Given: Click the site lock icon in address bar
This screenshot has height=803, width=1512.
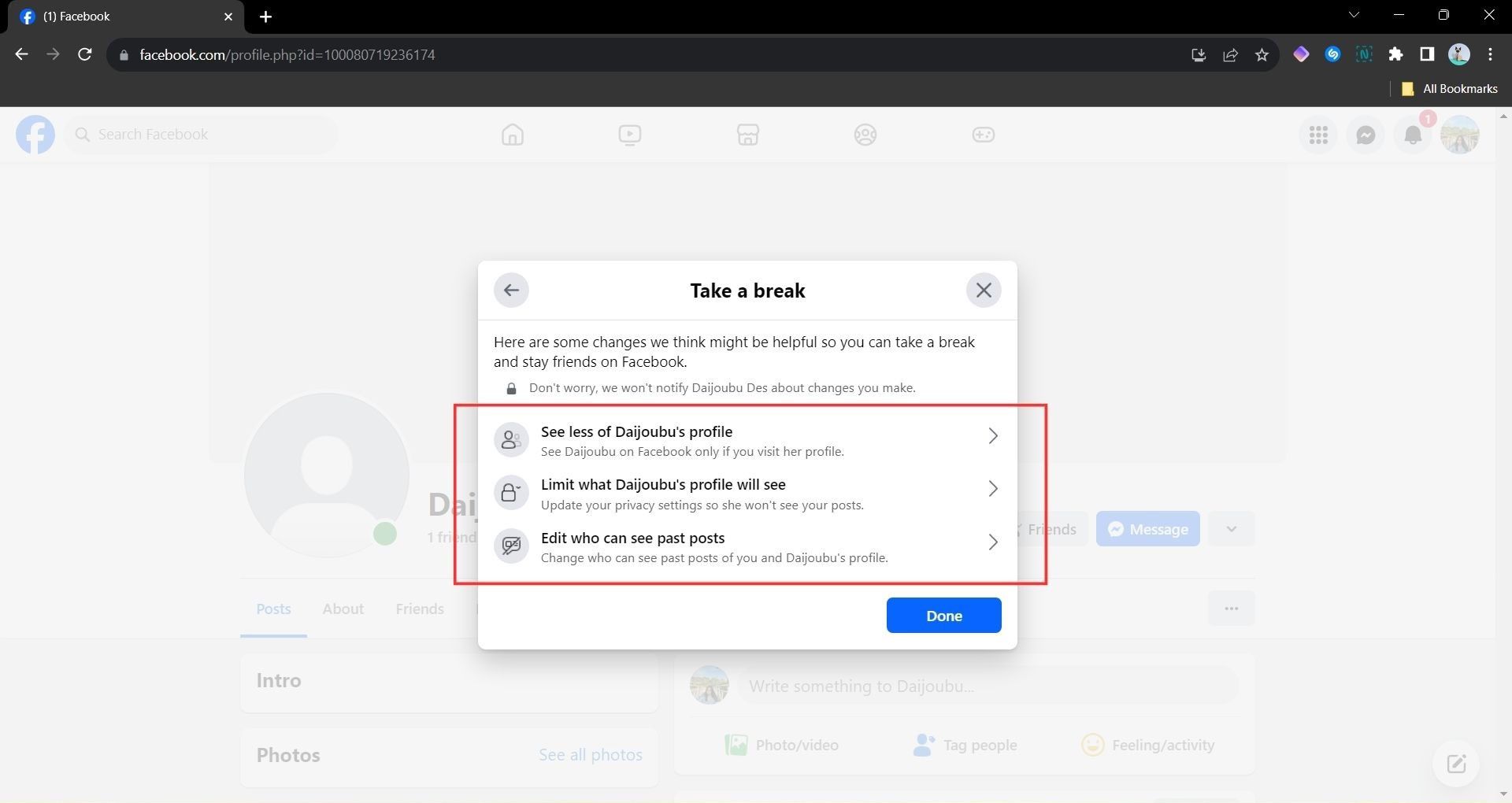Looking at the screenshot, I should (124, 55).
